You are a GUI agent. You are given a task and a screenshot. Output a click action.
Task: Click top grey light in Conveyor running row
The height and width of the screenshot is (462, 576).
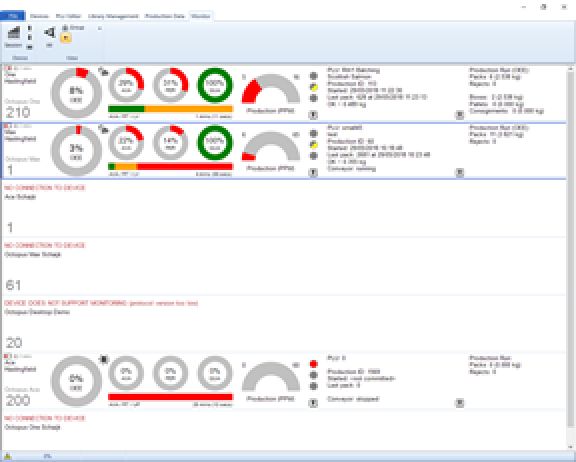pos(313,133)
